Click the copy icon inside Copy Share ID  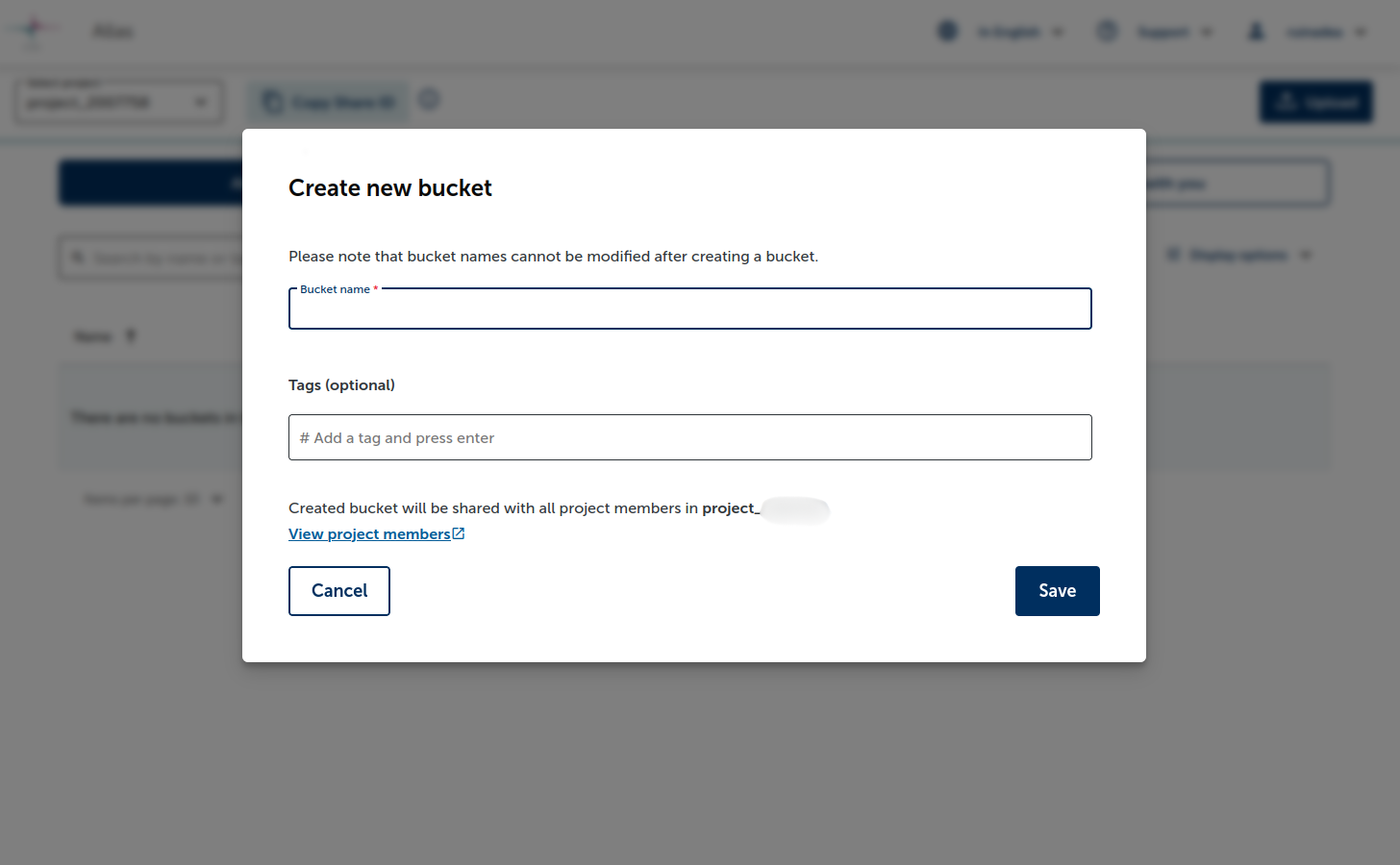coord(274,100)
